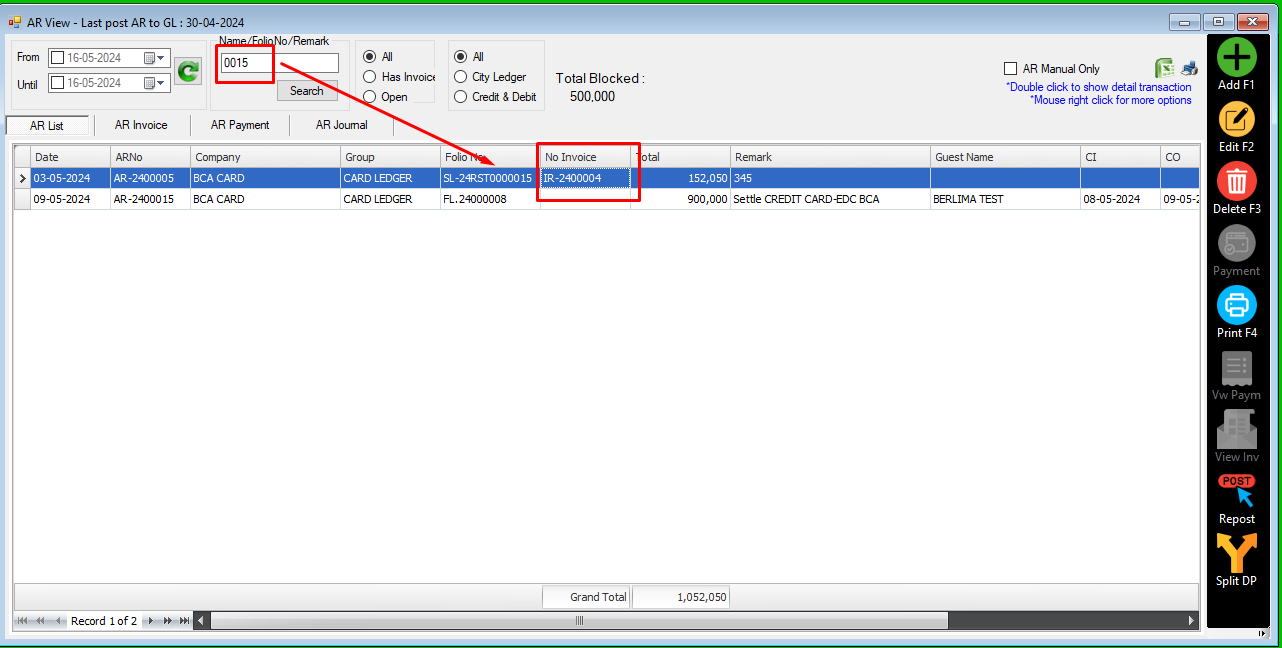Sort by Group column header

pyautogui.click(x=390, y=157)
